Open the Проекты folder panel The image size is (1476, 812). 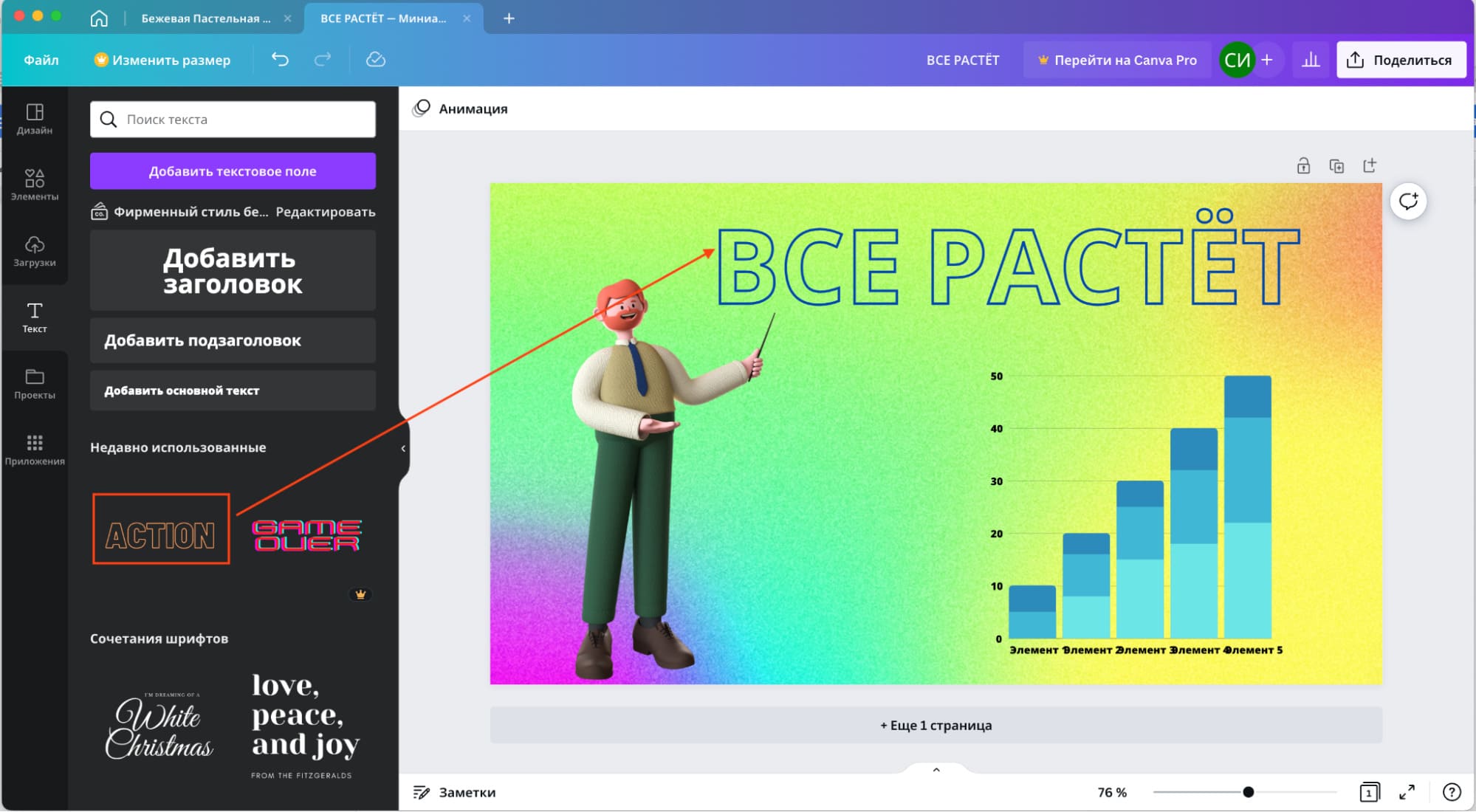pos(35,384)
